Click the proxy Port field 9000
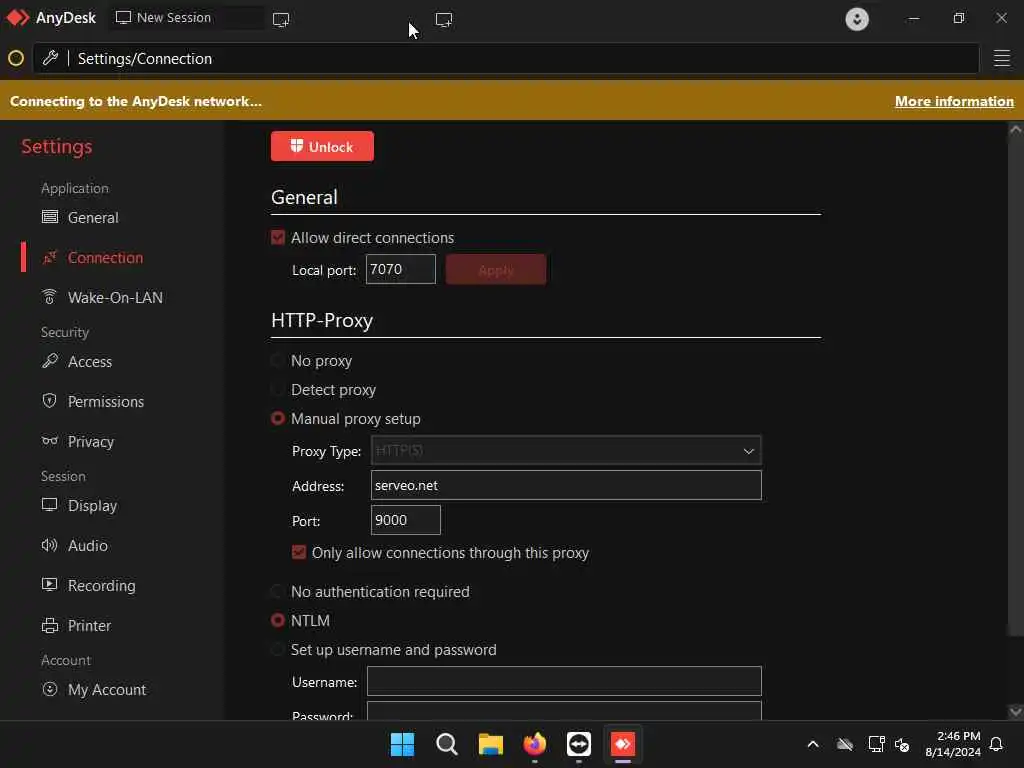 [406, 520]
